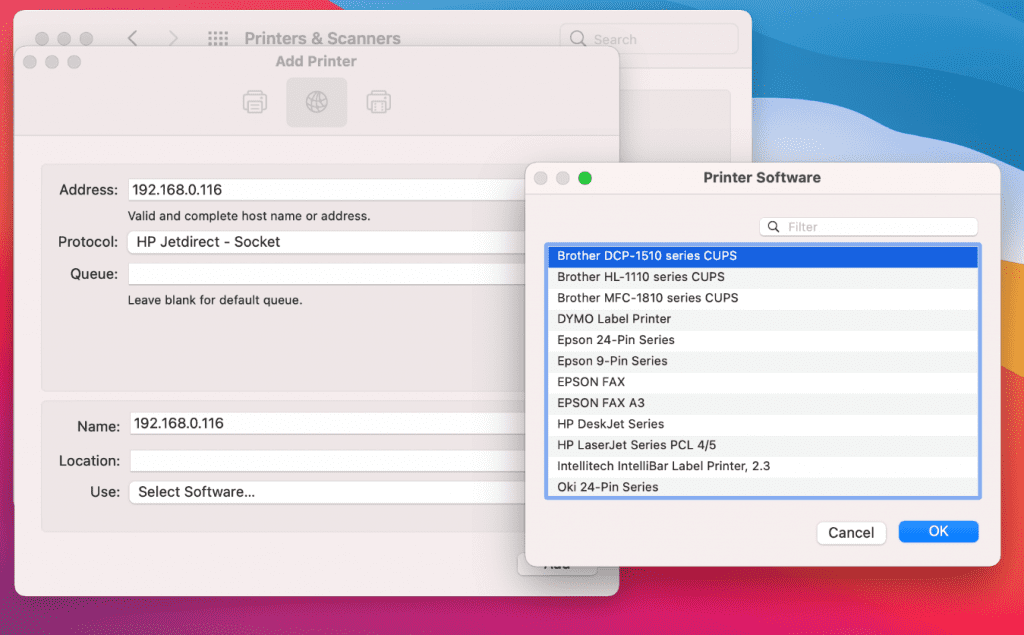Select DYMO Label Printer

point(763,319)
